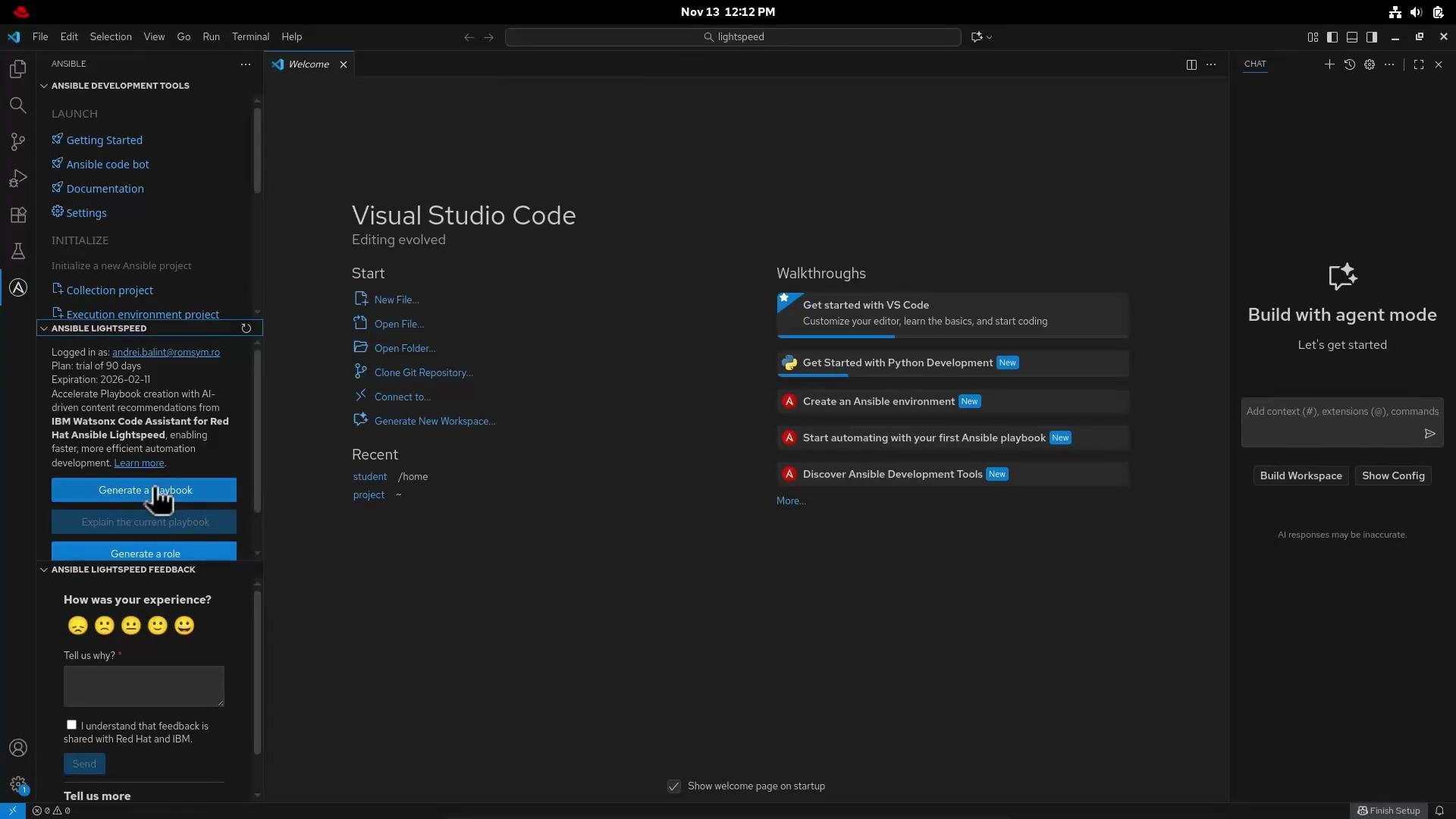This screenshot has width=1456, height=819.
Task: Go forward with navigation arrow
Action: (x=488, y=37)
